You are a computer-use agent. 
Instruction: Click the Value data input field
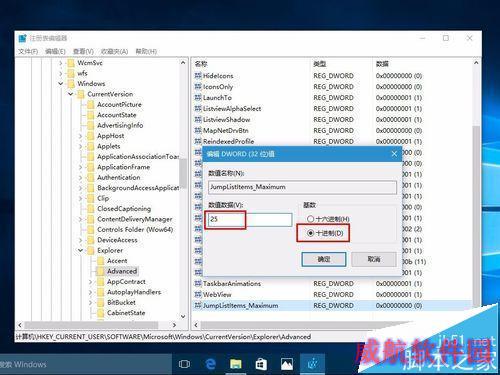(x=250, y=219)
